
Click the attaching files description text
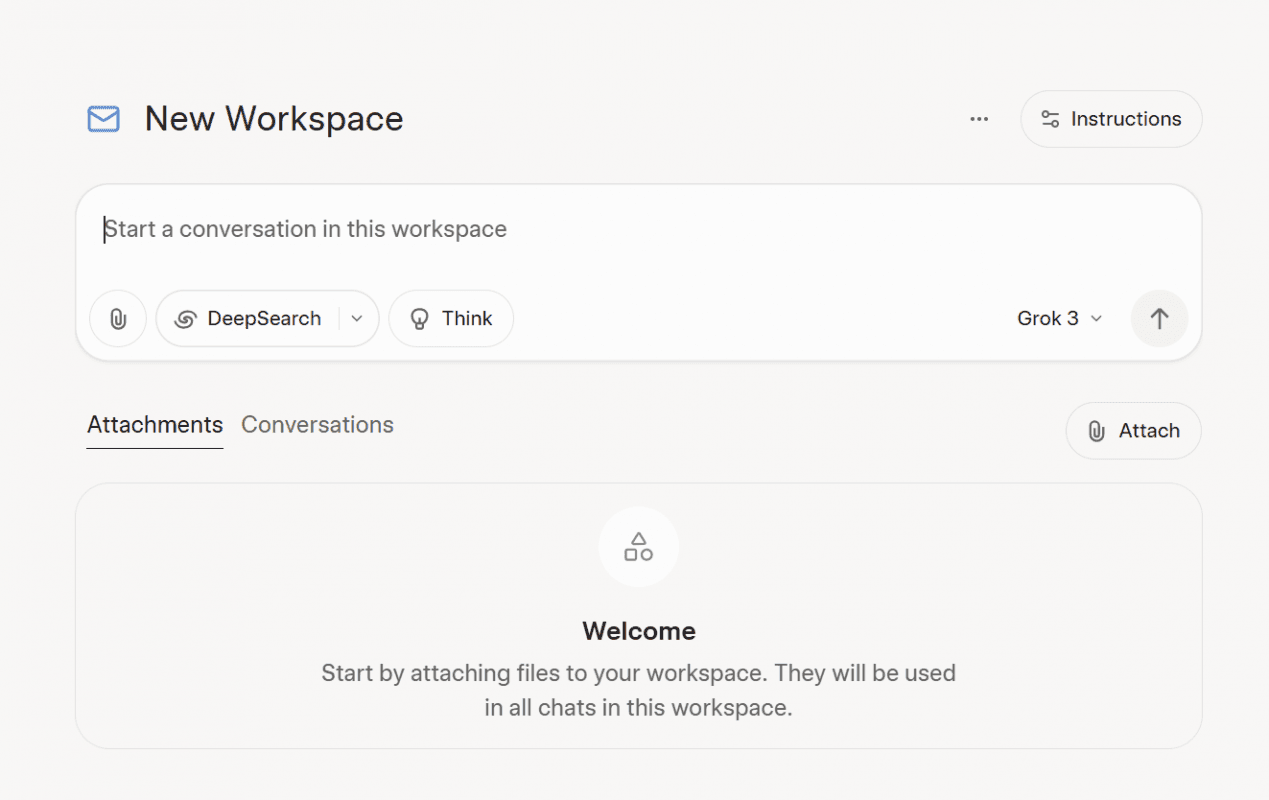click(638, 690)
